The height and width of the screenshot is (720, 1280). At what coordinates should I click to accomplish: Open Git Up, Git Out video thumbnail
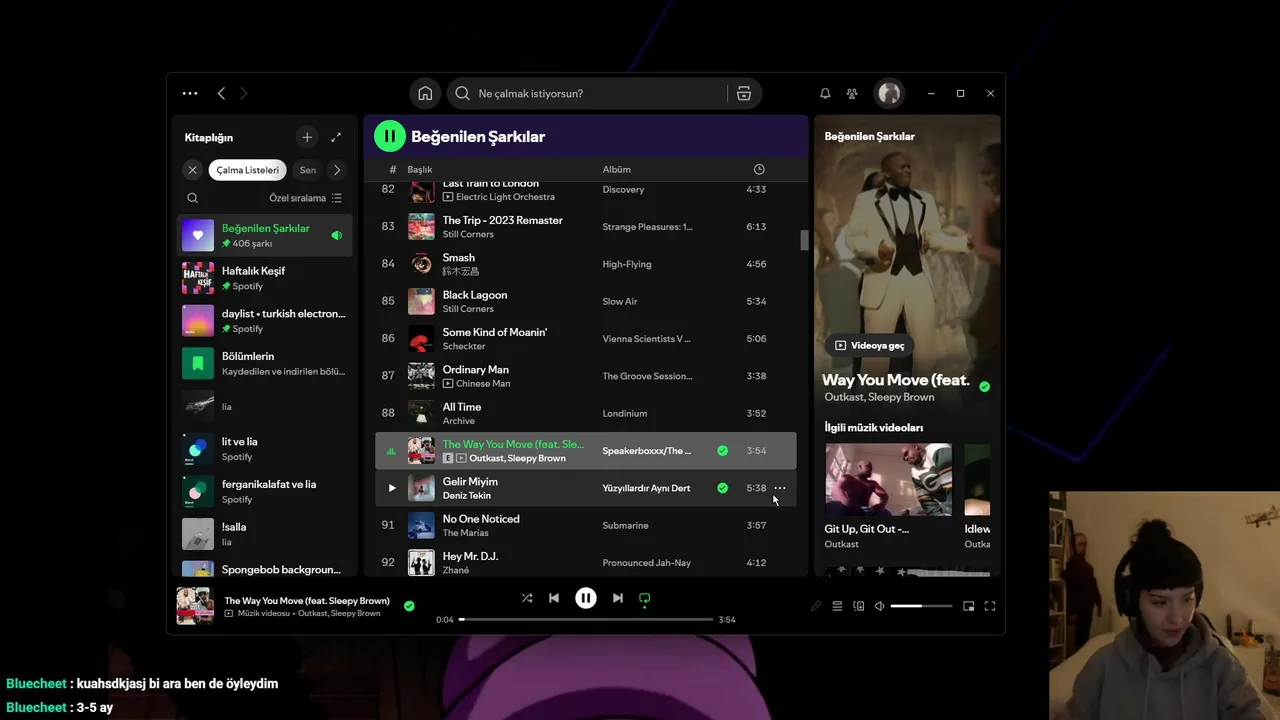tap(888, 479)
